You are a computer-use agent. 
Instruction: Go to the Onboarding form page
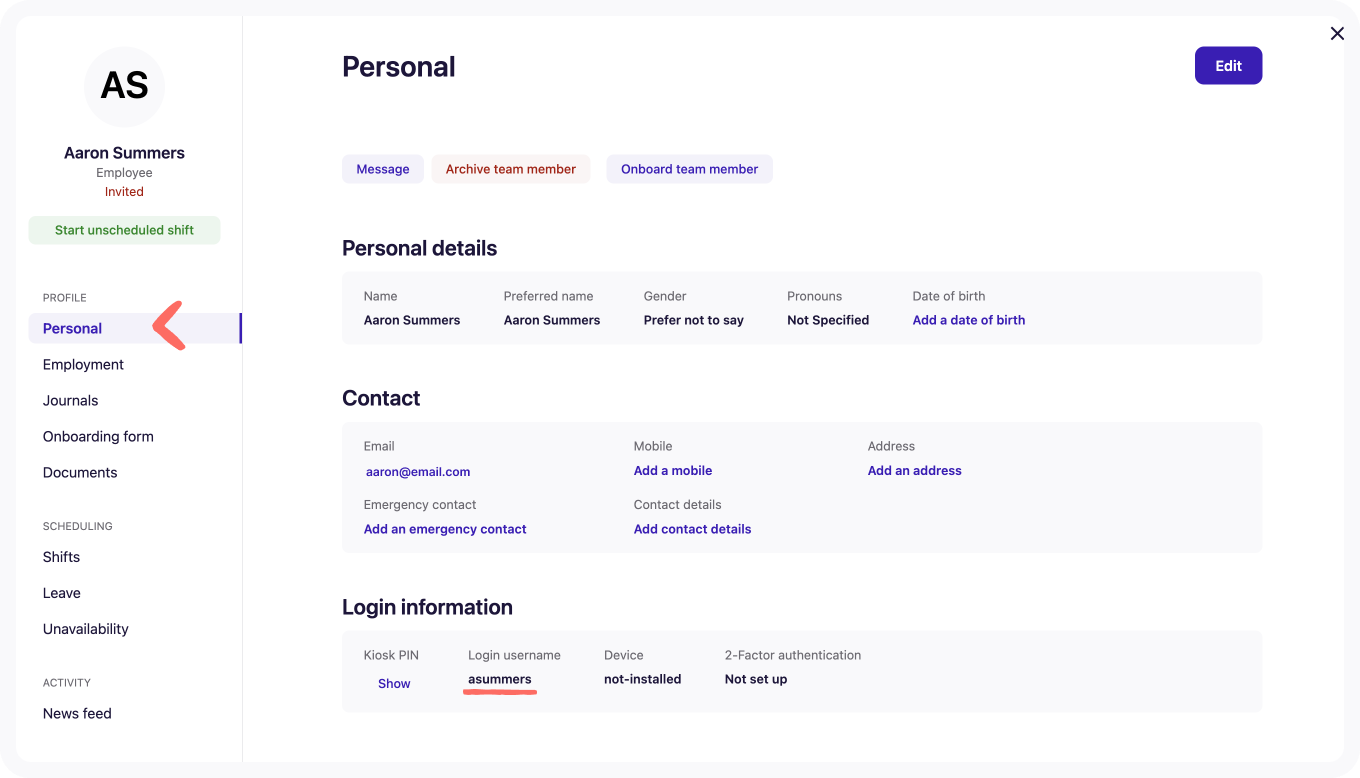pyautogui.click(x=98, y=437)
